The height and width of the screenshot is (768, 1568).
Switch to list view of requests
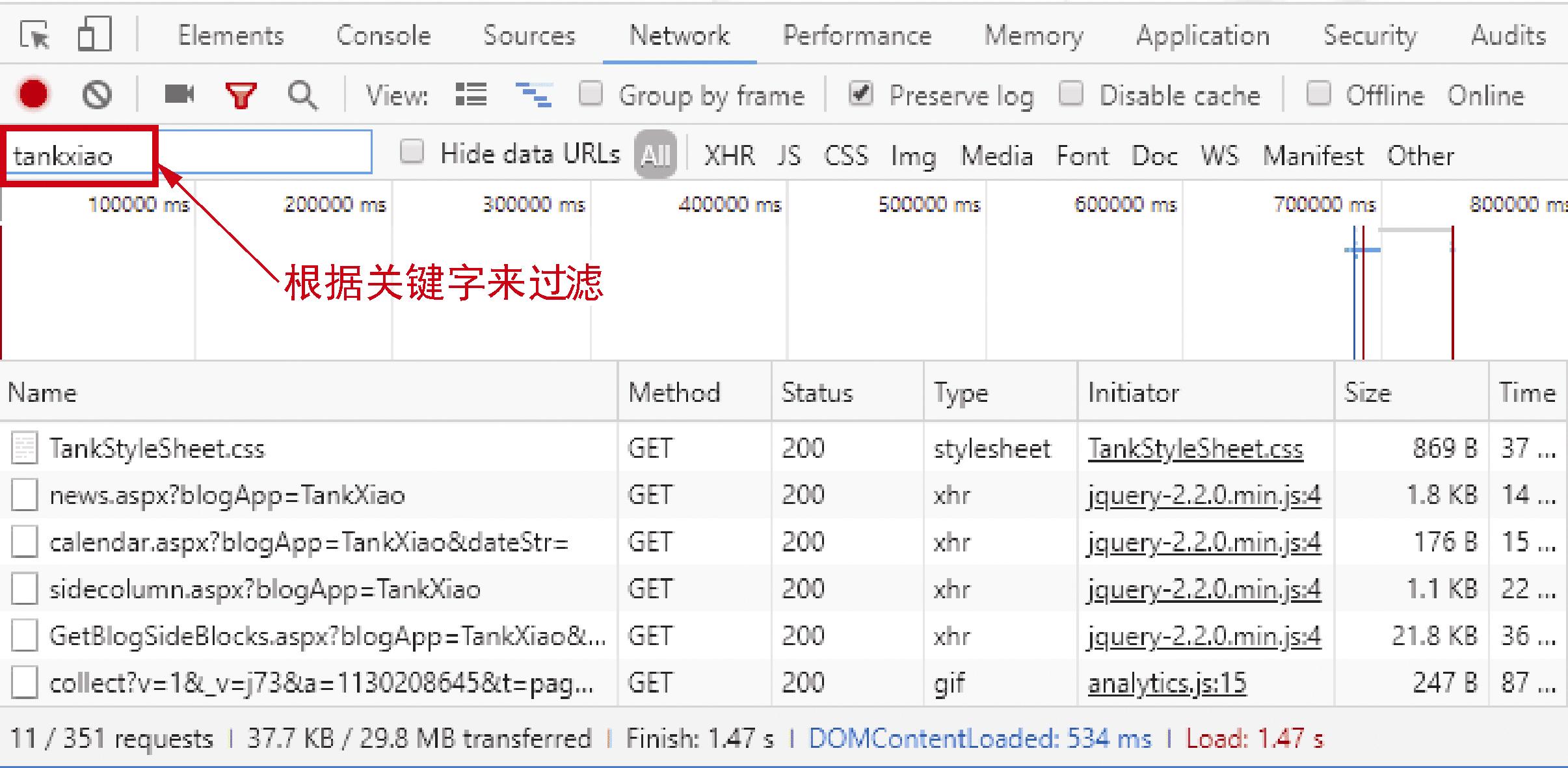click(x=471, y=94)
